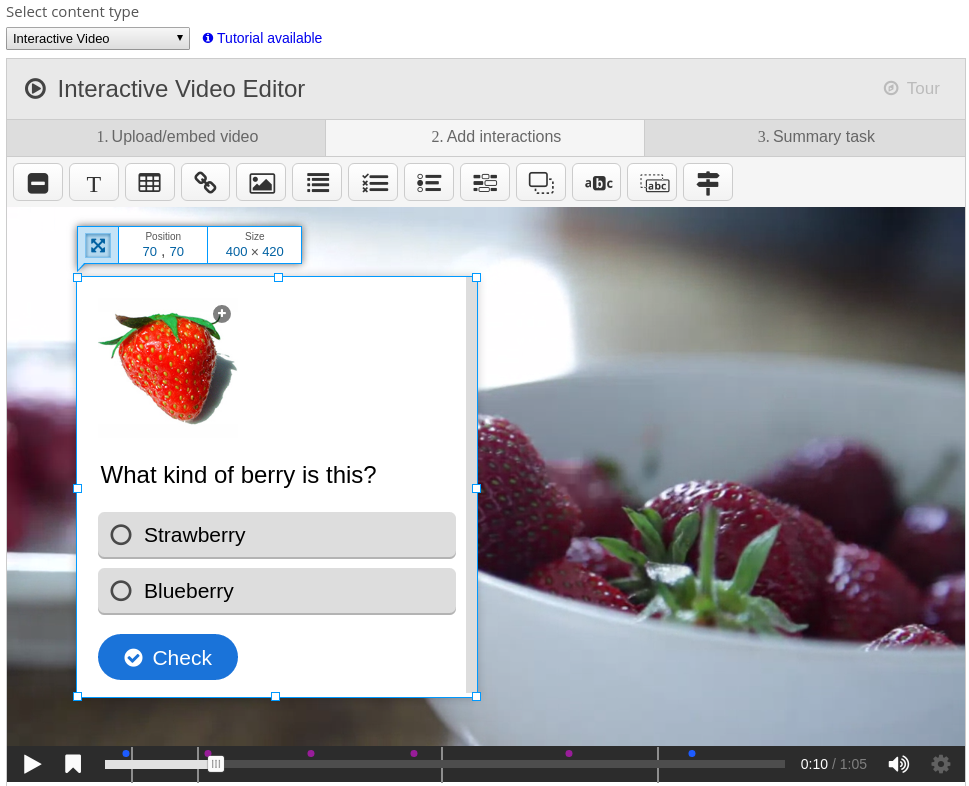The height and width of the screenshot is (786, 969).
Task: Click the bookmarks icon in player bar
Action: click(73, 764)
